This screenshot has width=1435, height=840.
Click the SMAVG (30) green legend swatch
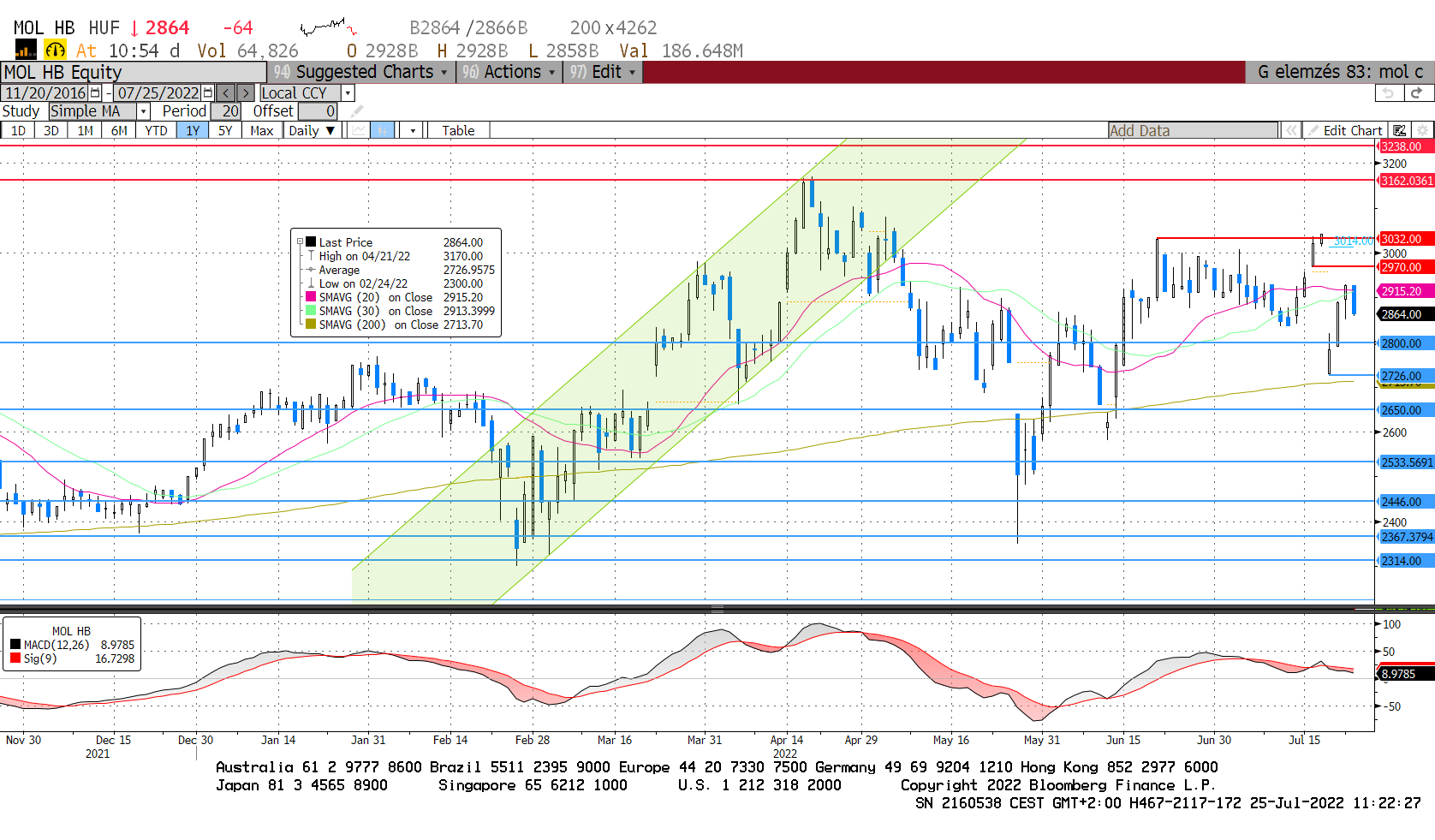[311, 310]
